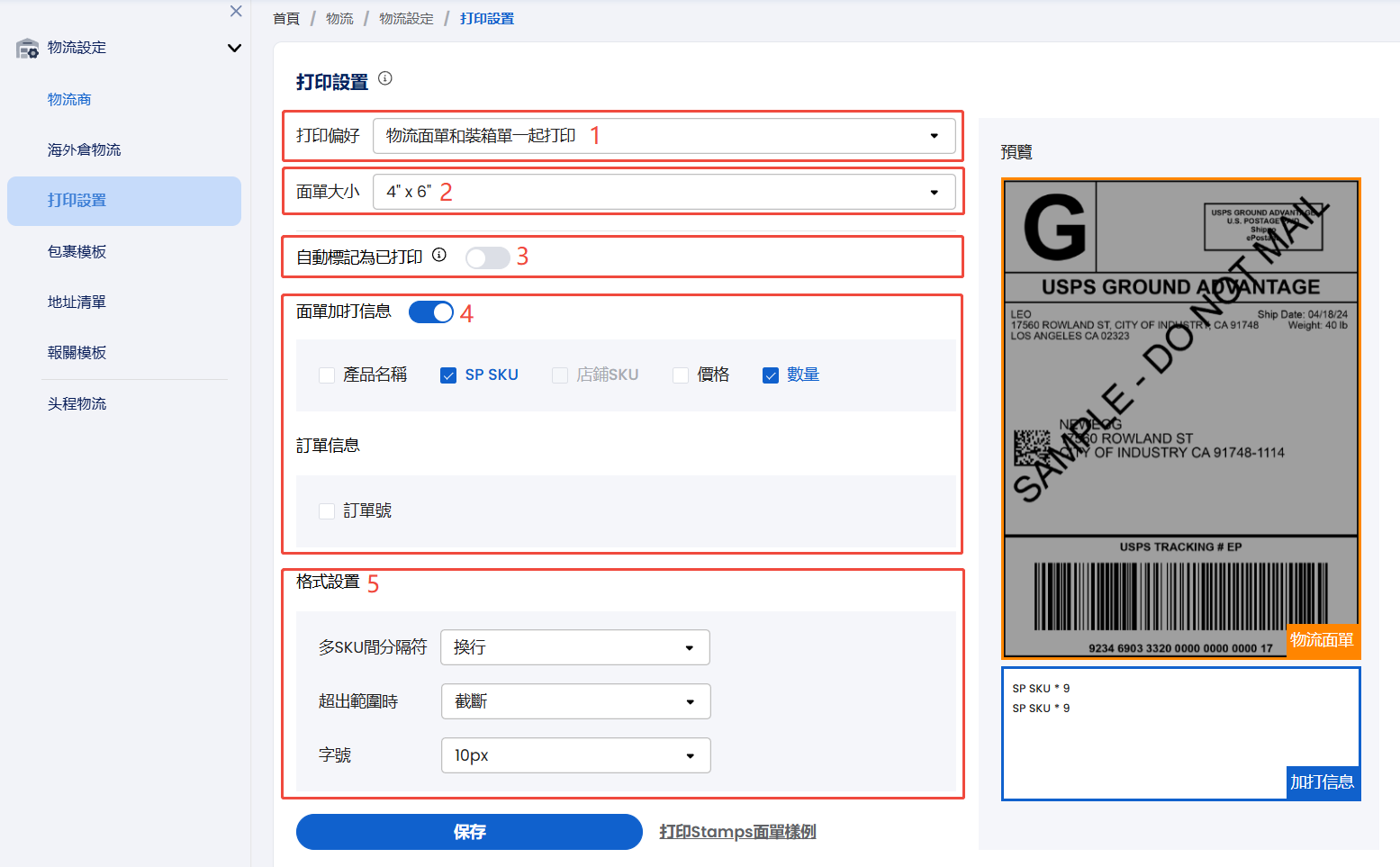This screenshot has width=1400, height=867.
Task: Click the 保存 button
Action: click(469, 832)
